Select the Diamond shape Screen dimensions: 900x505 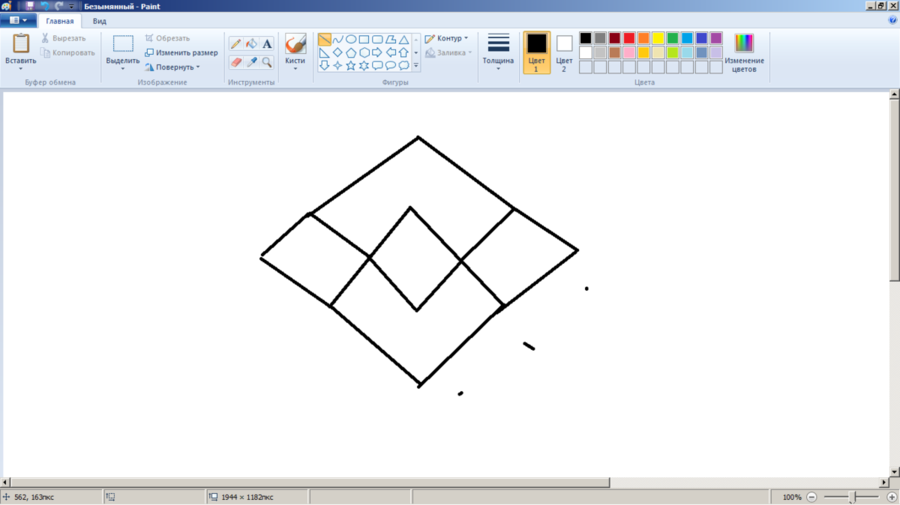(338, 53)
